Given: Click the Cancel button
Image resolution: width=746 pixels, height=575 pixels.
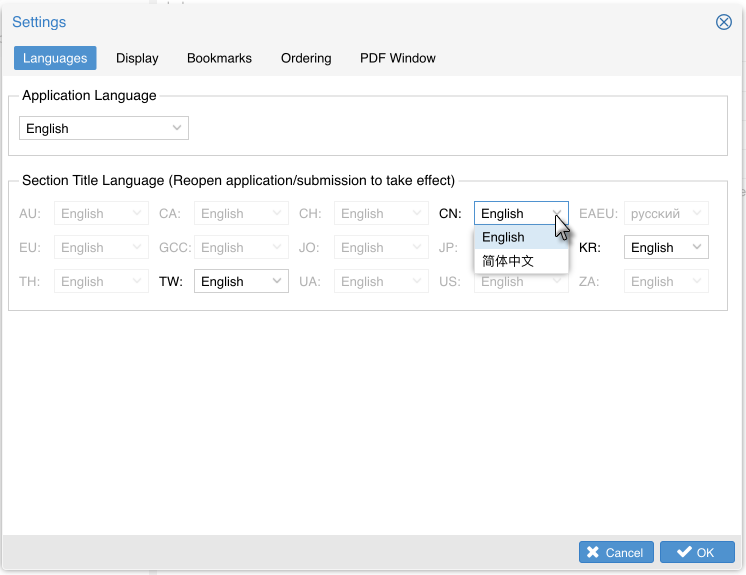Looking at the screenshot, I should [x=616, y=552].
